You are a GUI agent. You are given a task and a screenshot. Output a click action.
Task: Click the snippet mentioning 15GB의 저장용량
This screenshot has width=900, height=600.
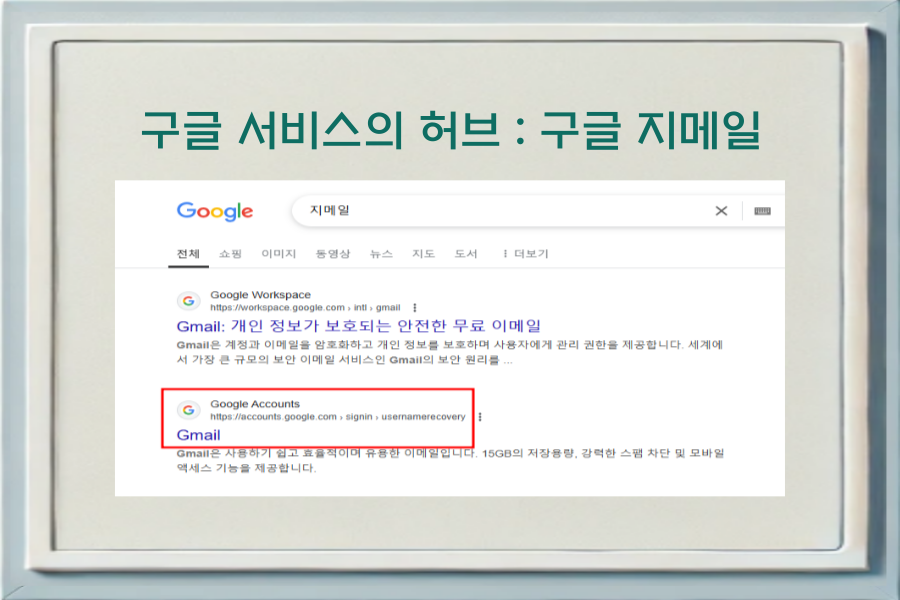click(x=450, y=460)
